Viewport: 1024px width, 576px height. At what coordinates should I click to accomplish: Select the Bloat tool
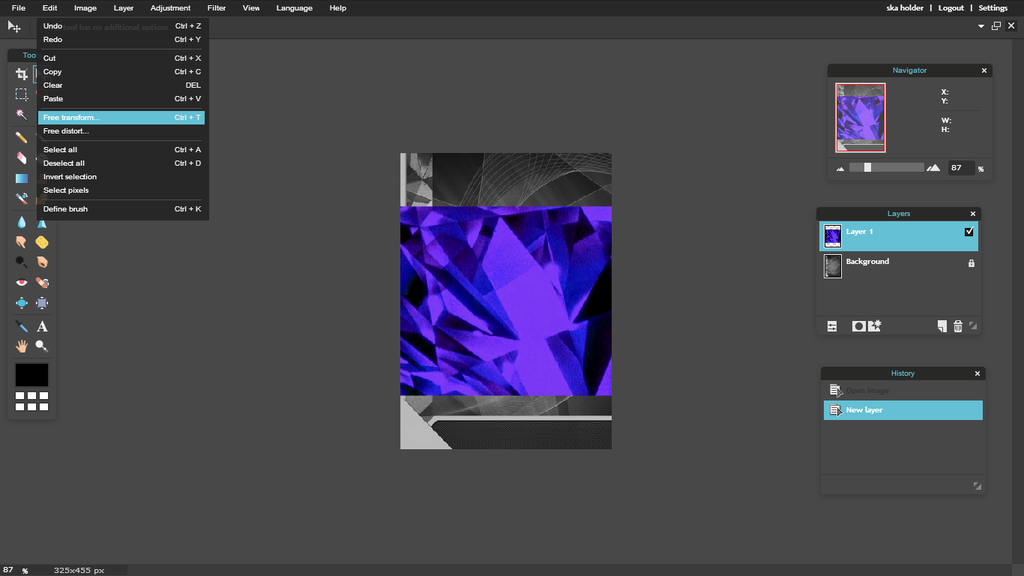[x=22, y=303]
